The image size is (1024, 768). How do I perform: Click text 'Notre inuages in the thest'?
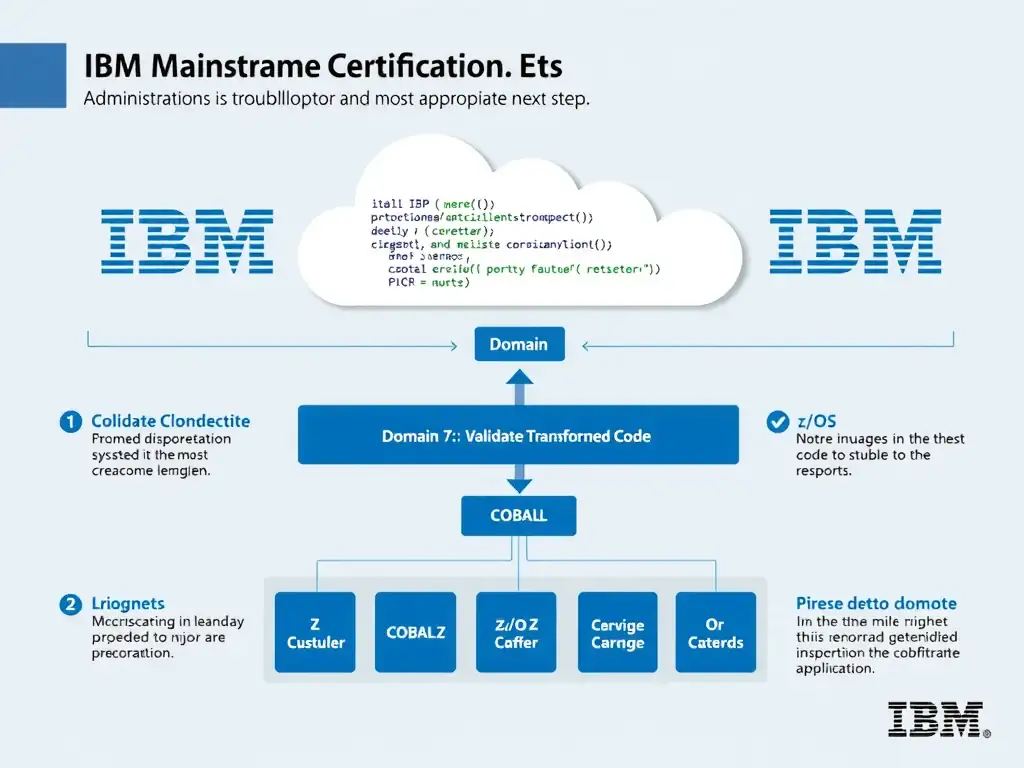click(x=880, y=439)
